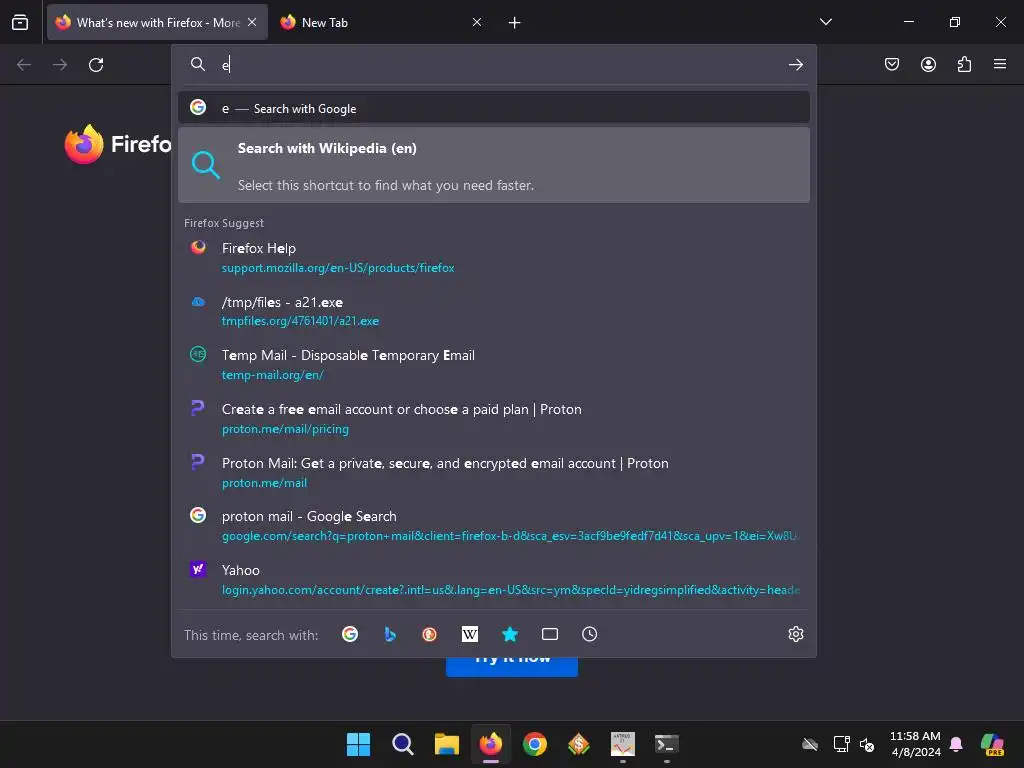Search Bookmarks using the star icon
Viewport: 1024px width, 768px height.
point(510,634)
